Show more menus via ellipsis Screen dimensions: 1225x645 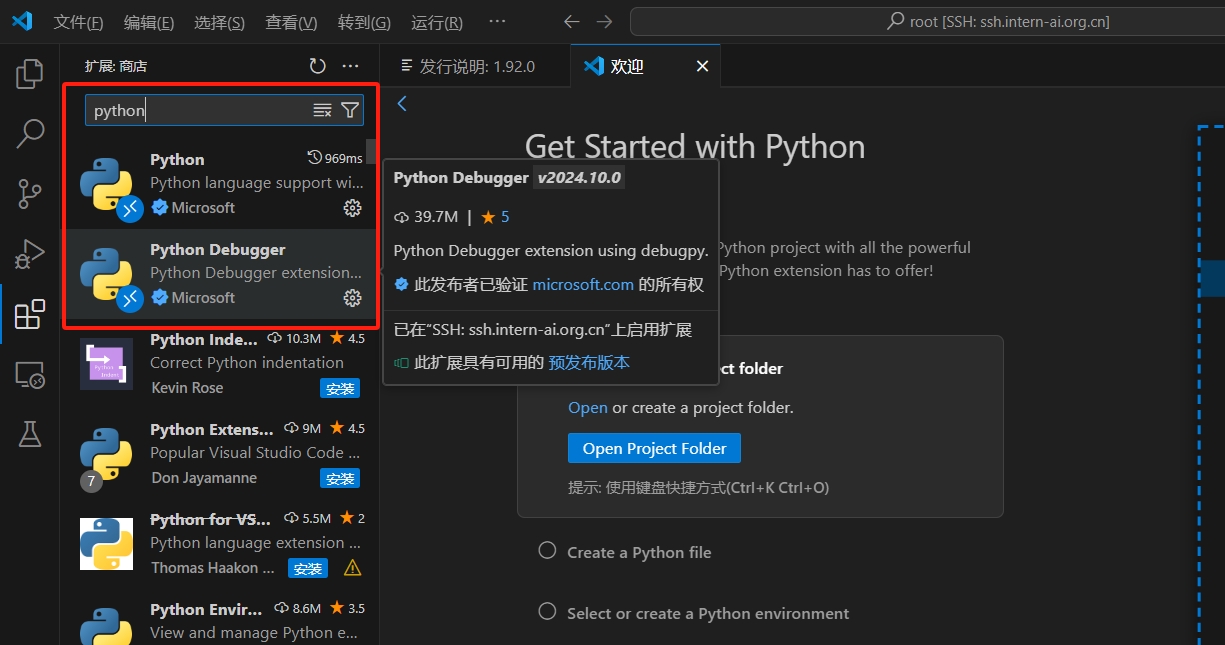pyautogui.click(x=497, y=22)
